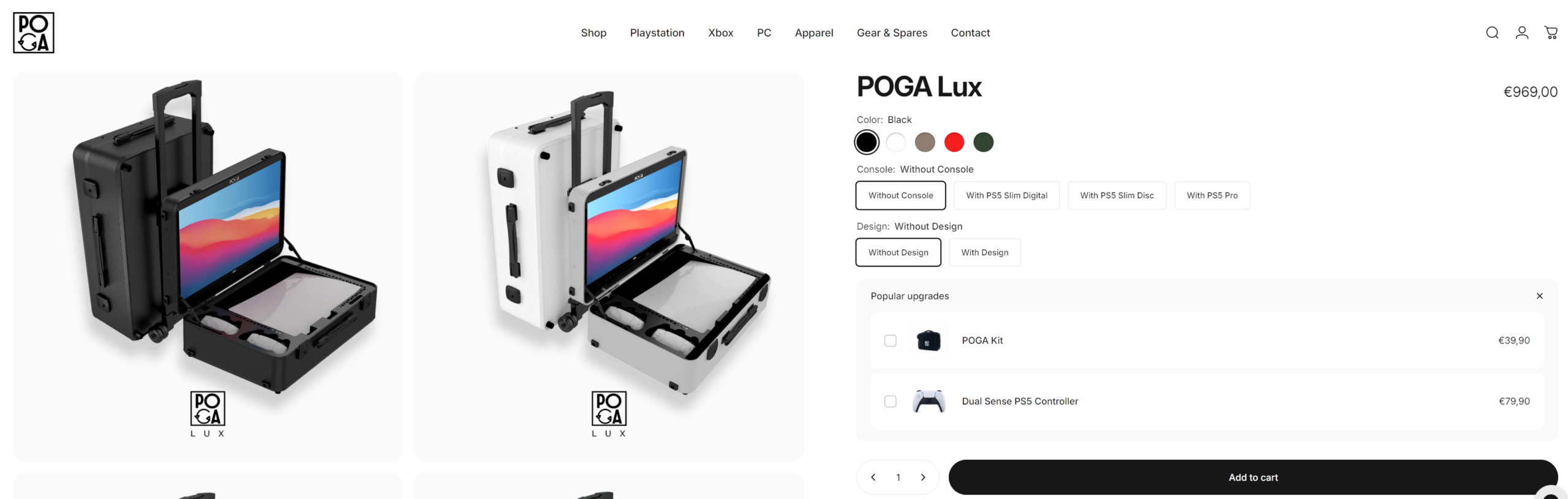Tick the POGA Kit upgrade checkbox
This screenshot has width=1568, height=499.
[x=890, y=341]
